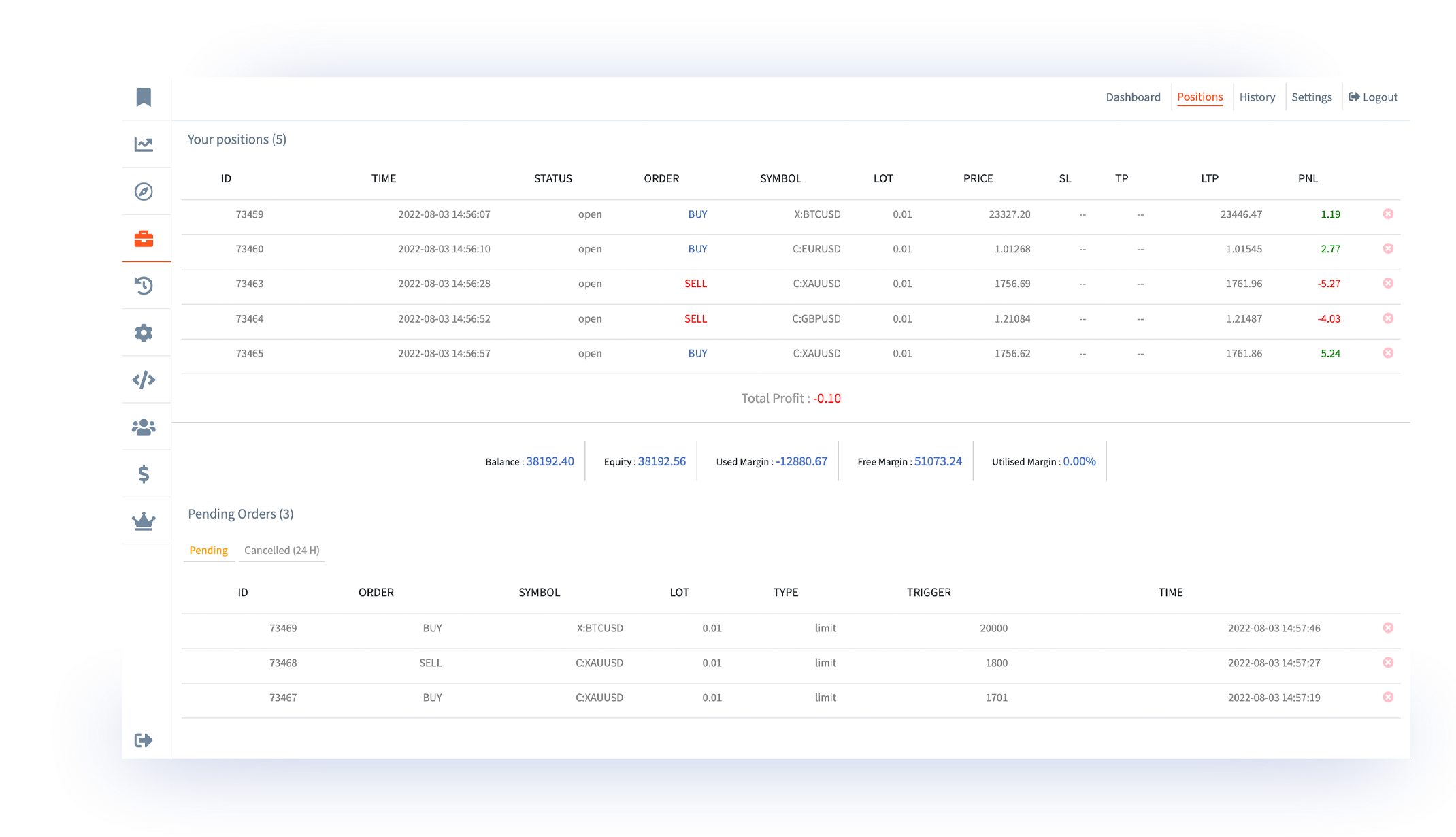Open the dollar sign sidebar icon
Screen dimensions: 1456x837
[x=144, y=474]
